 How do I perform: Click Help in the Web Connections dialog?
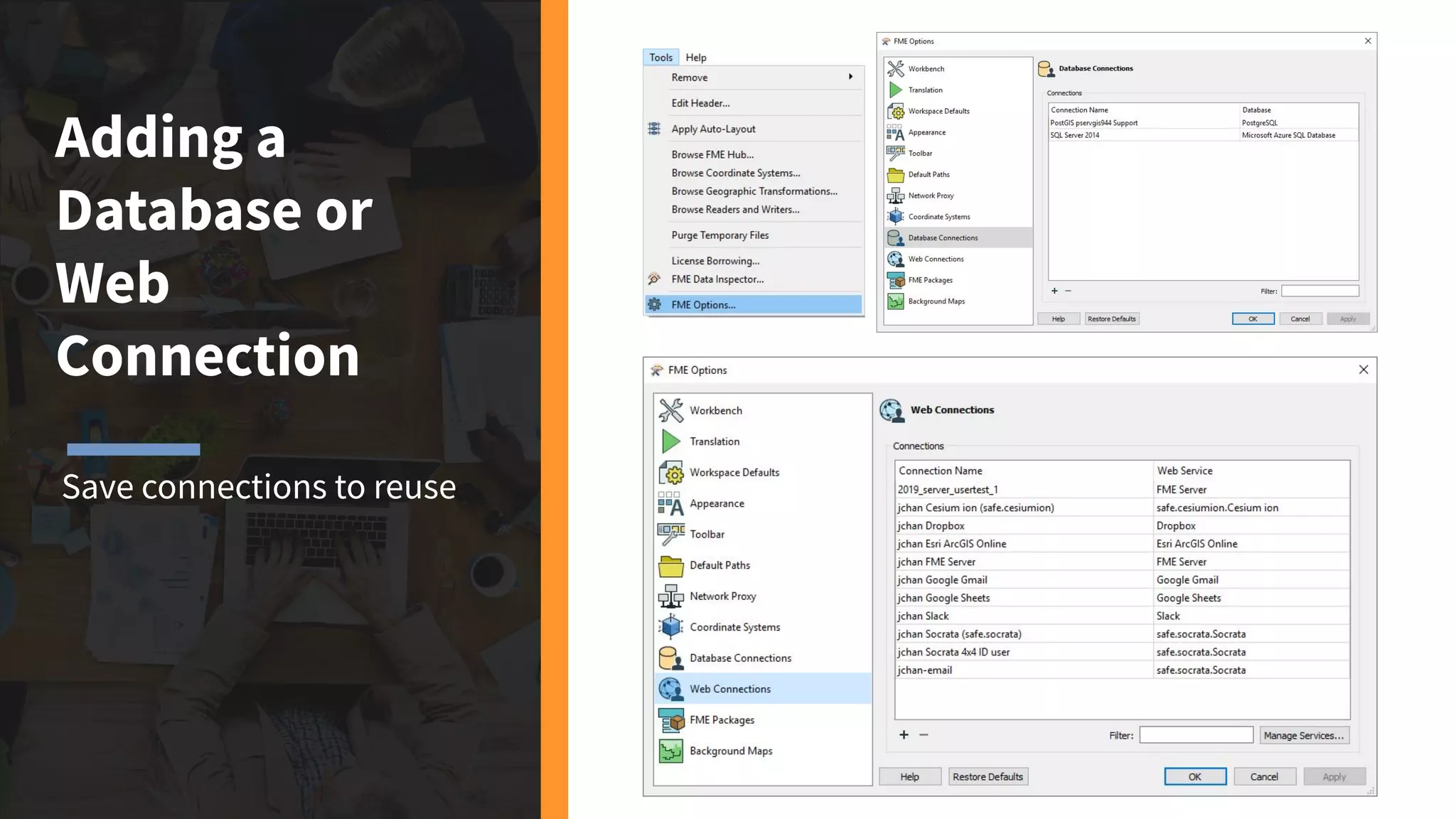[x=909, y=776]
